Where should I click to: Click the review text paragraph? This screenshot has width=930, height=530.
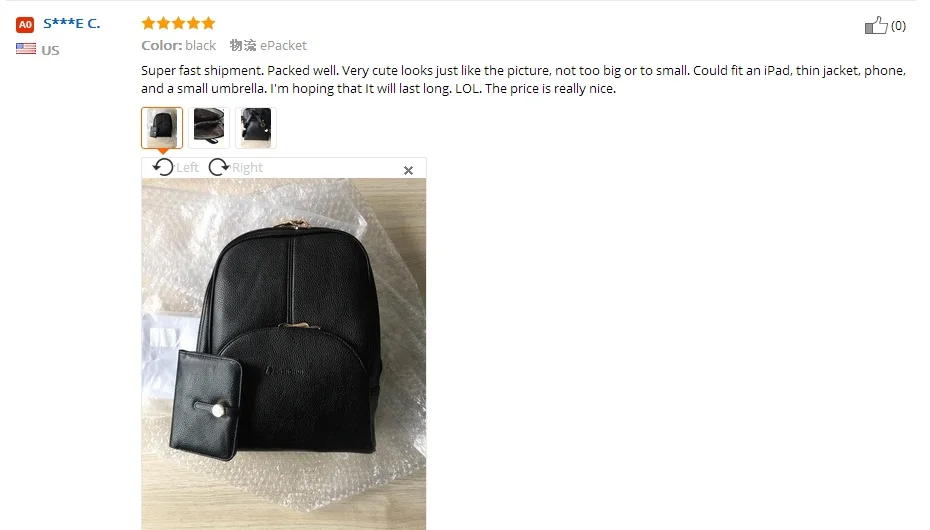[524, 79]
